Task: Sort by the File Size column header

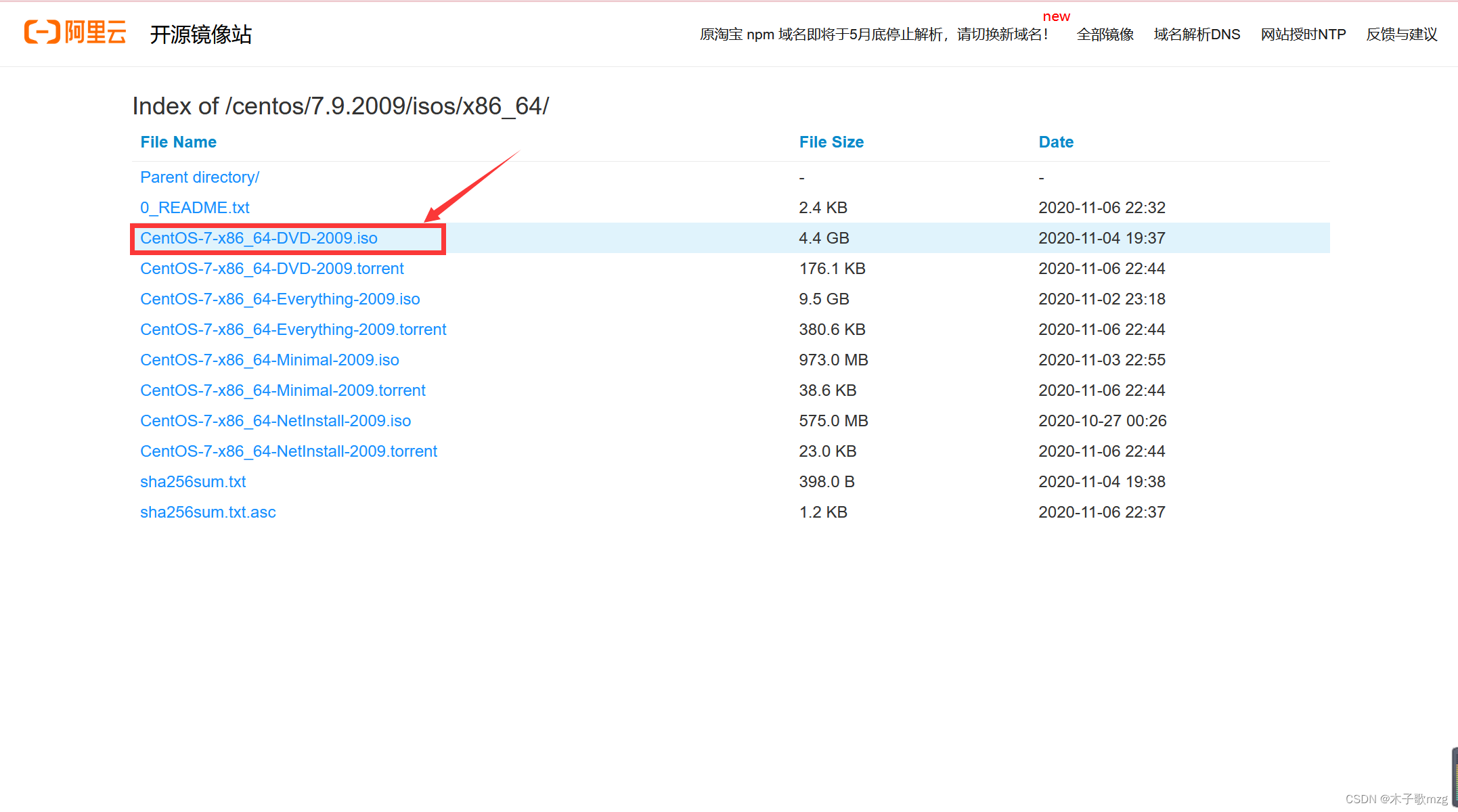Action: 831,142
